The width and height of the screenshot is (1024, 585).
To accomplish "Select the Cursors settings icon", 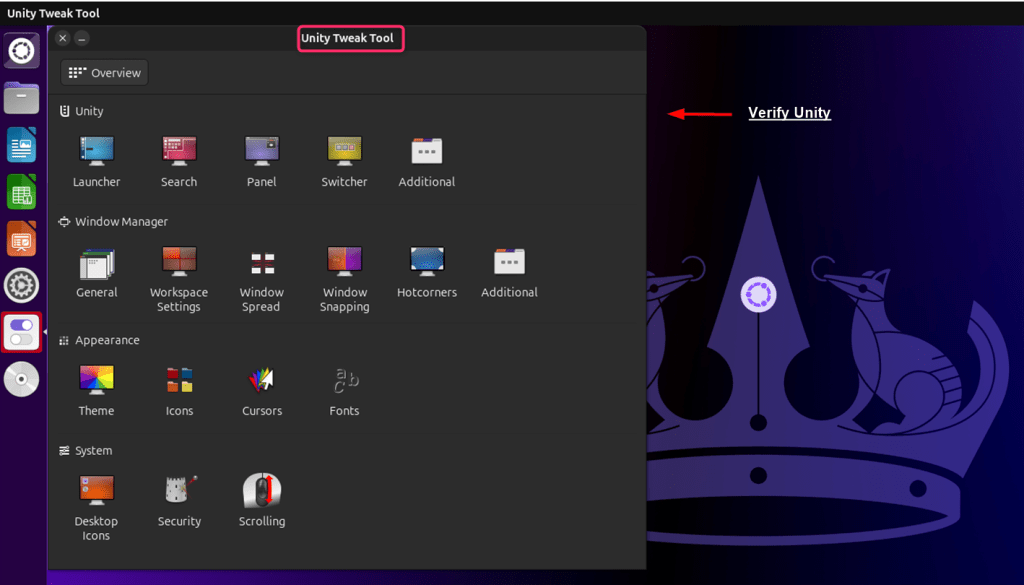I will pyautogui.click(x=261, y=379).
